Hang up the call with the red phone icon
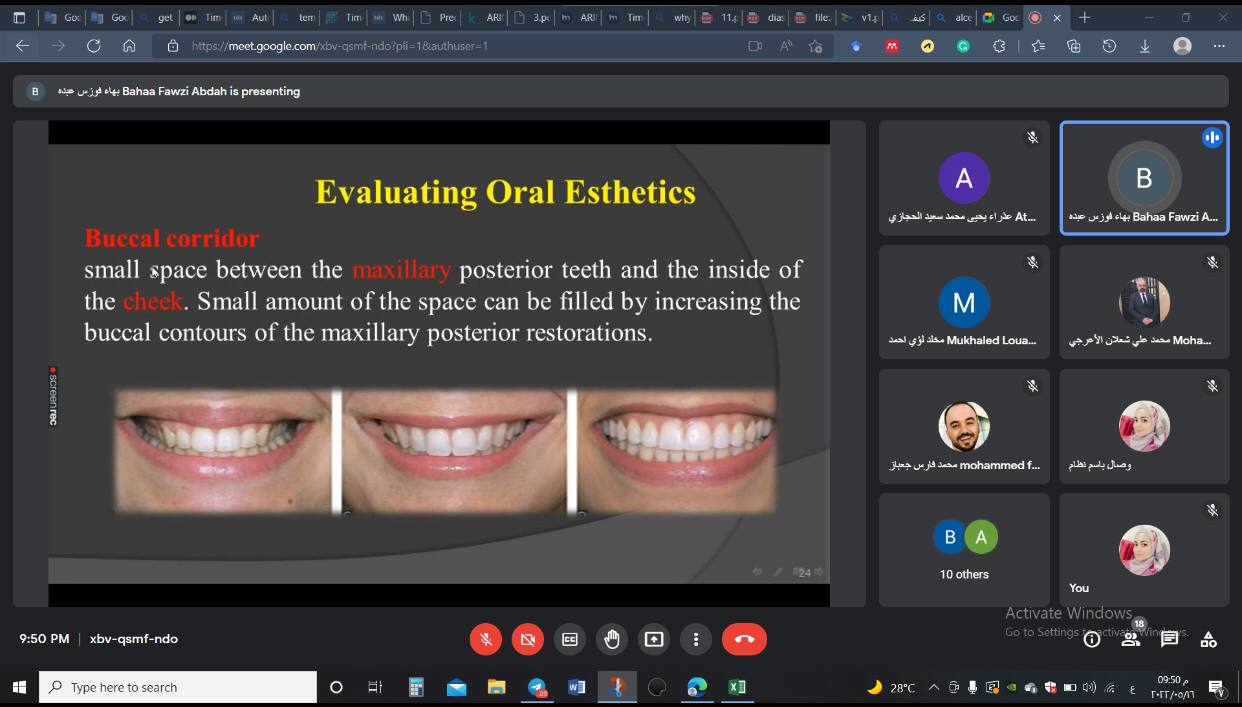The height and width of the screenshot is (707, 1242). [x=744, y=639]
